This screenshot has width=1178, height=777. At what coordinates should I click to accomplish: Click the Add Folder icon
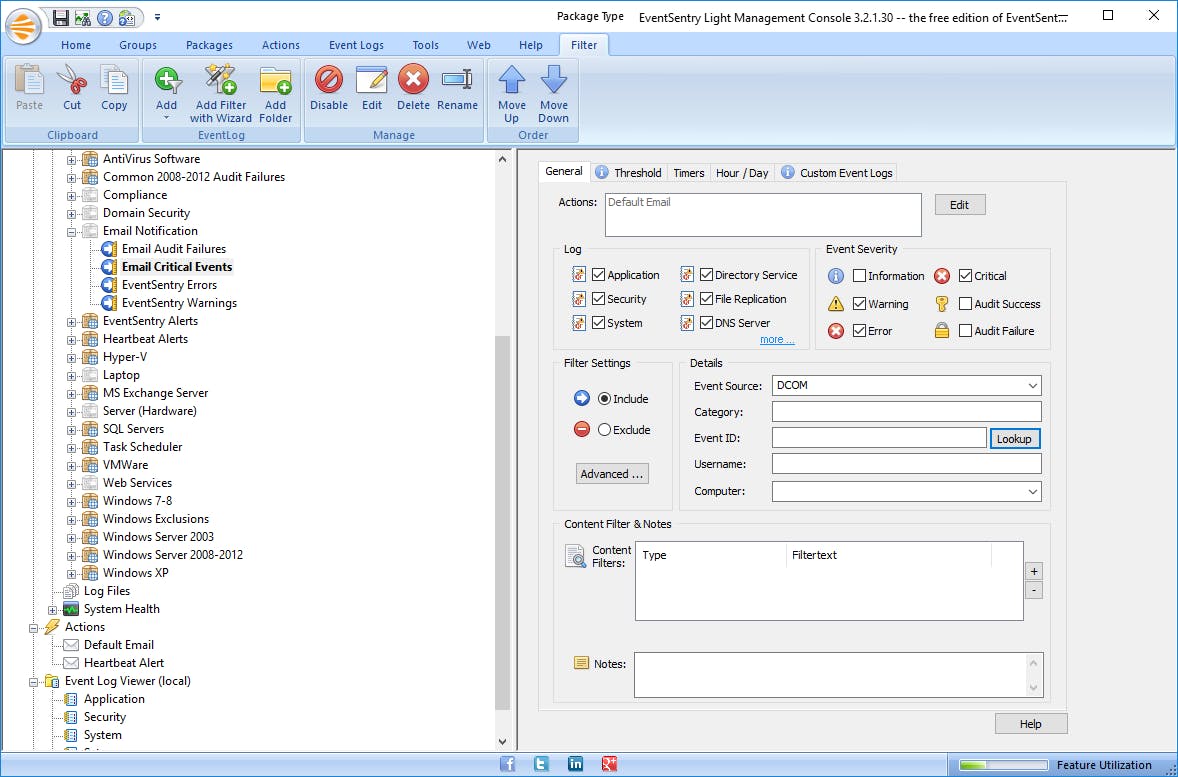275,80
